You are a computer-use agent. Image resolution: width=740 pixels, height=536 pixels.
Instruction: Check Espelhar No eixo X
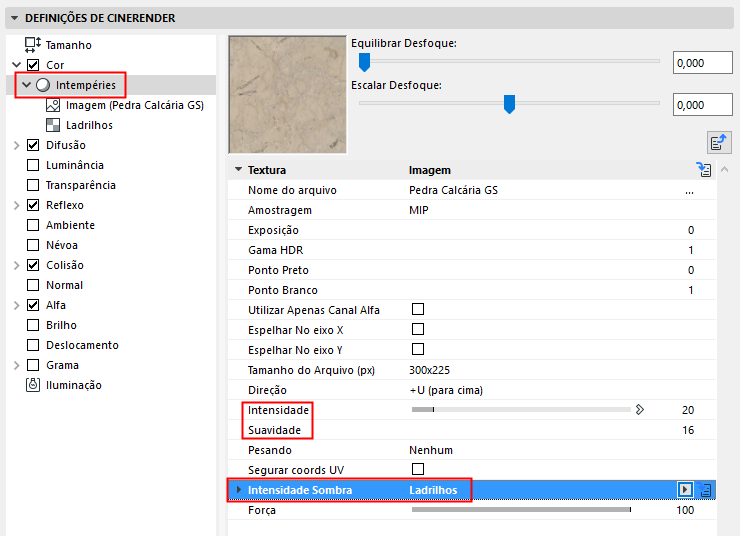pyautogui.click(x=418, y=329)
